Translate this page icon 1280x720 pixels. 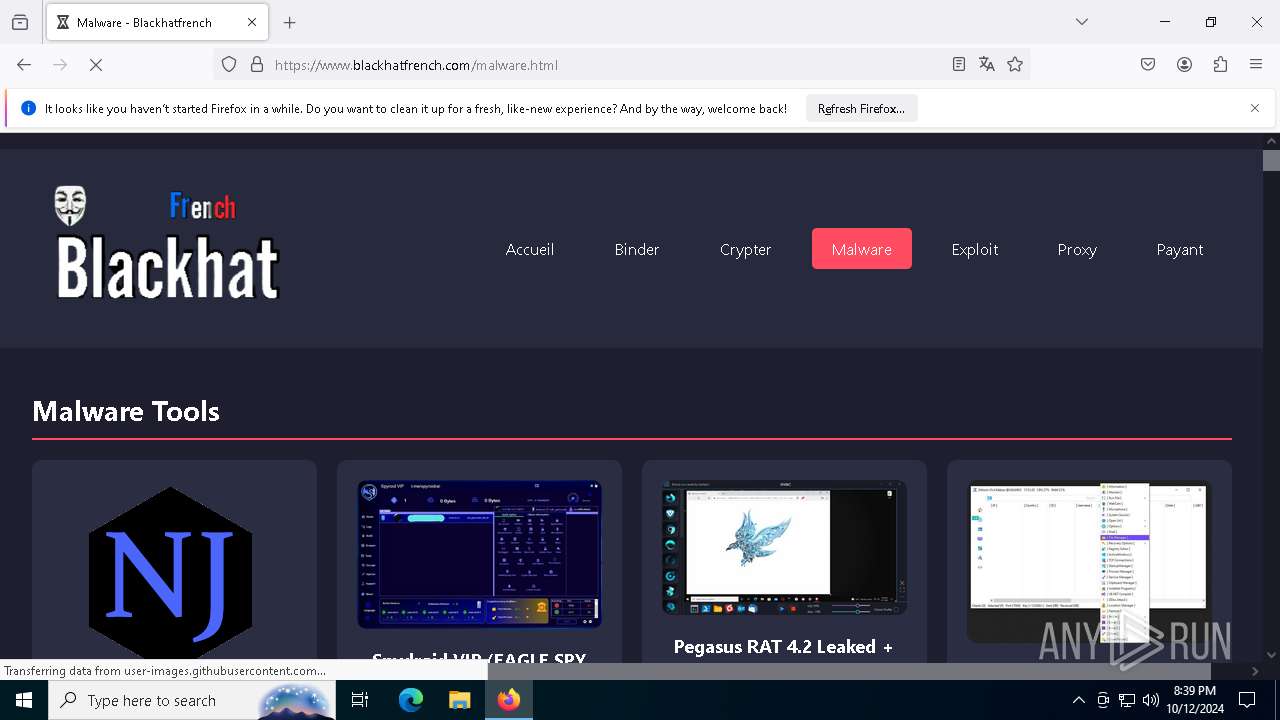[x=987, y=65]
